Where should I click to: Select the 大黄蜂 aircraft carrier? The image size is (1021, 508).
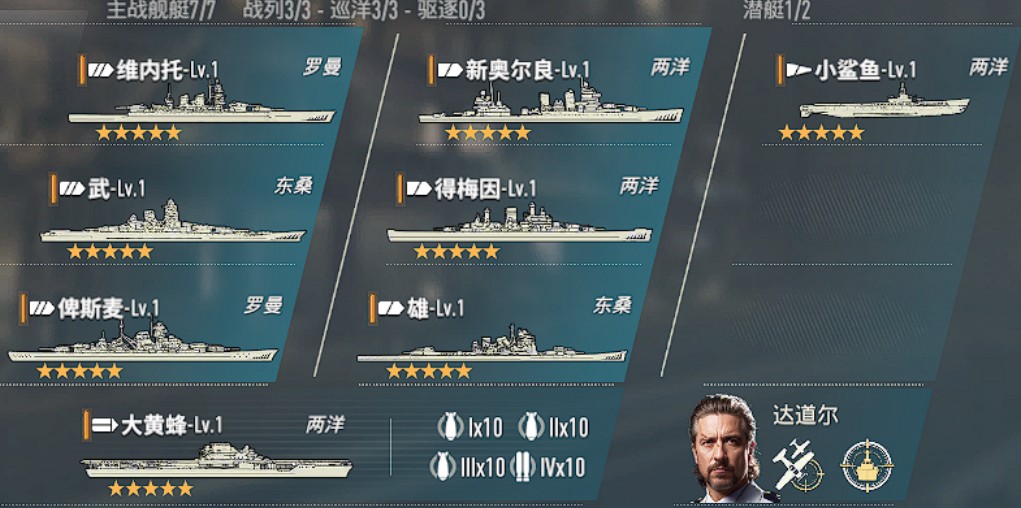click(217, 451)
